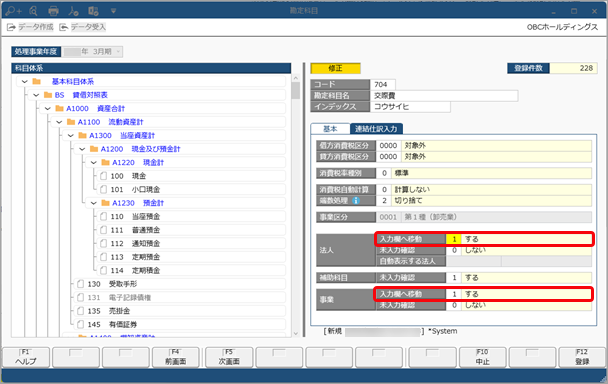Collapse the A1230 預金計 chevron
The height and width of the screenshot is (384, 608).
point(93,203)
